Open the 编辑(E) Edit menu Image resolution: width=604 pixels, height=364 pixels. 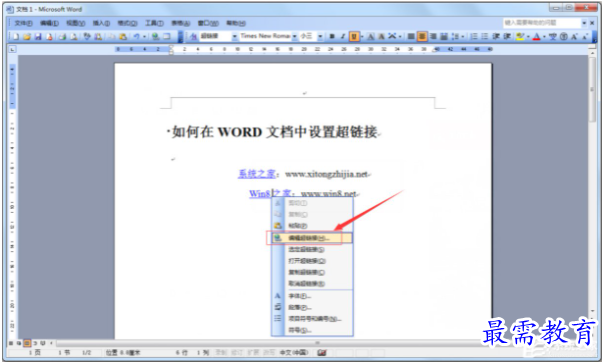pyautogui.click(x=49, y=23)
